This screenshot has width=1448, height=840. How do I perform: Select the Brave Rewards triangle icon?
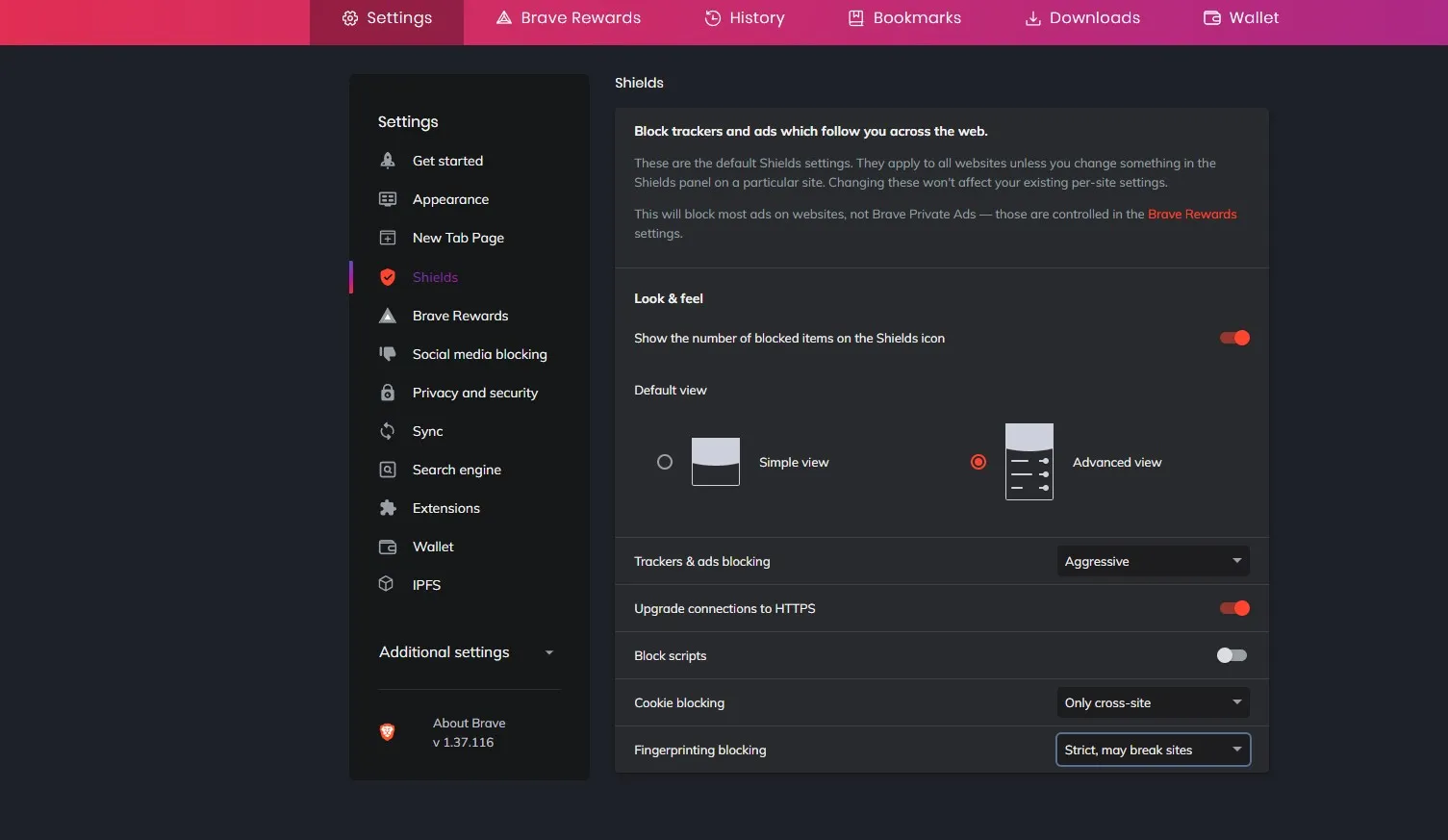point(387,315)
